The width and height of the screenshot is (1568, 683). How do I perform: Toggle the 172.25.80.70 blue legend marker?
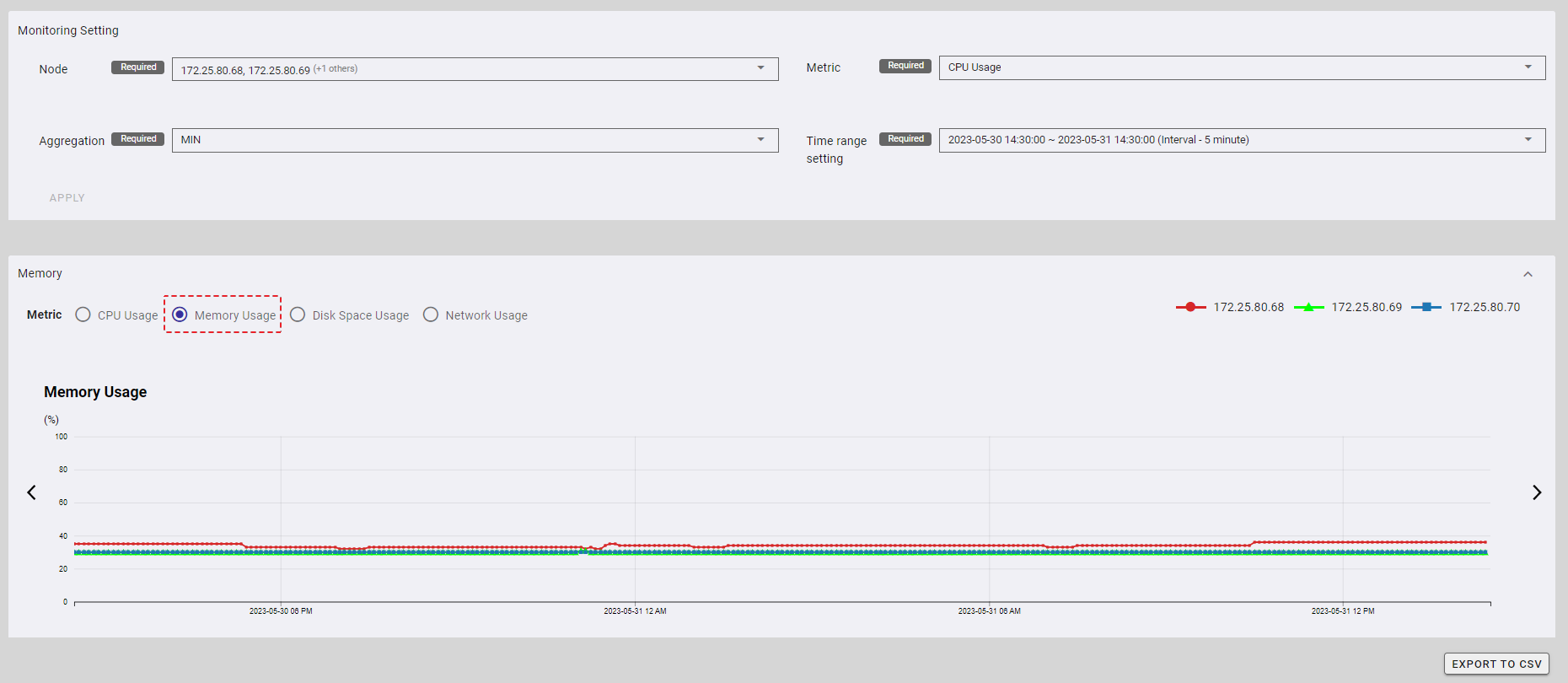[x=1426, y=308]
